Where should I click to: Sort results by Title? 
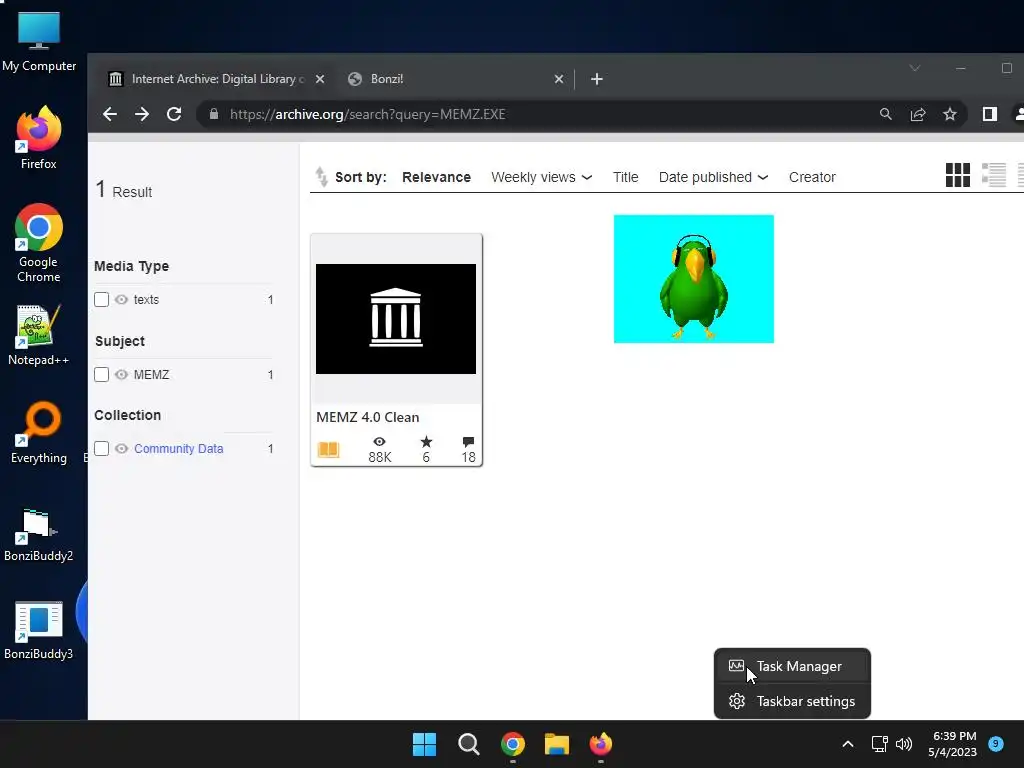pos(626,178)
